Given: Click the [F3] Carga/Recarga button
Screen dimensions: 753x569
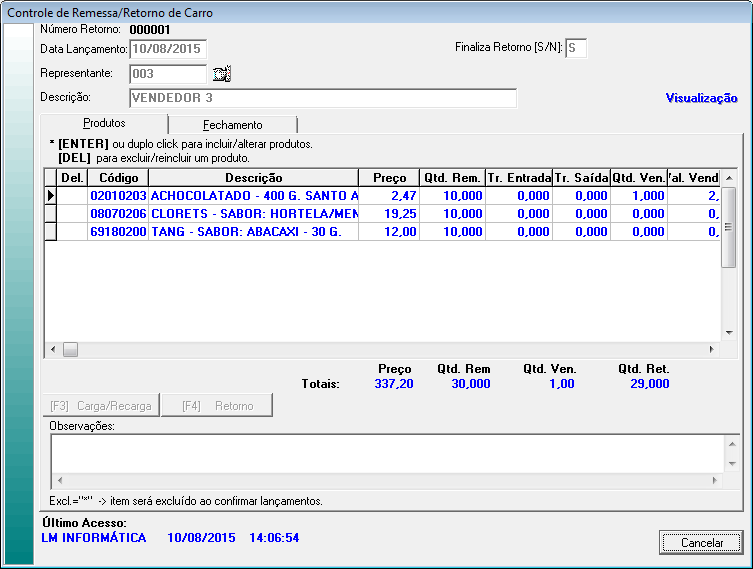Looking at the screenshot, I should (101, 406).
